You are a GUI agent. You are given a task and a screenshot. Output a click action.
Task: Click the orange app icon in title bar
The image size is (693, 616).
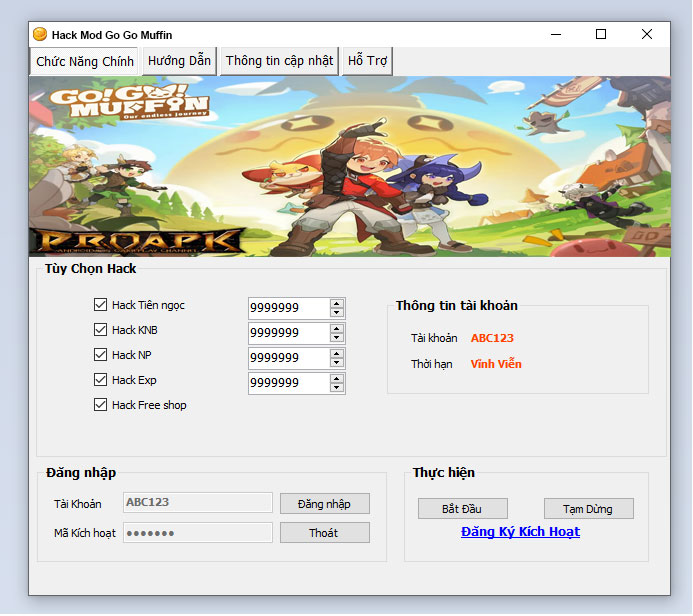[x=40, y=34]
